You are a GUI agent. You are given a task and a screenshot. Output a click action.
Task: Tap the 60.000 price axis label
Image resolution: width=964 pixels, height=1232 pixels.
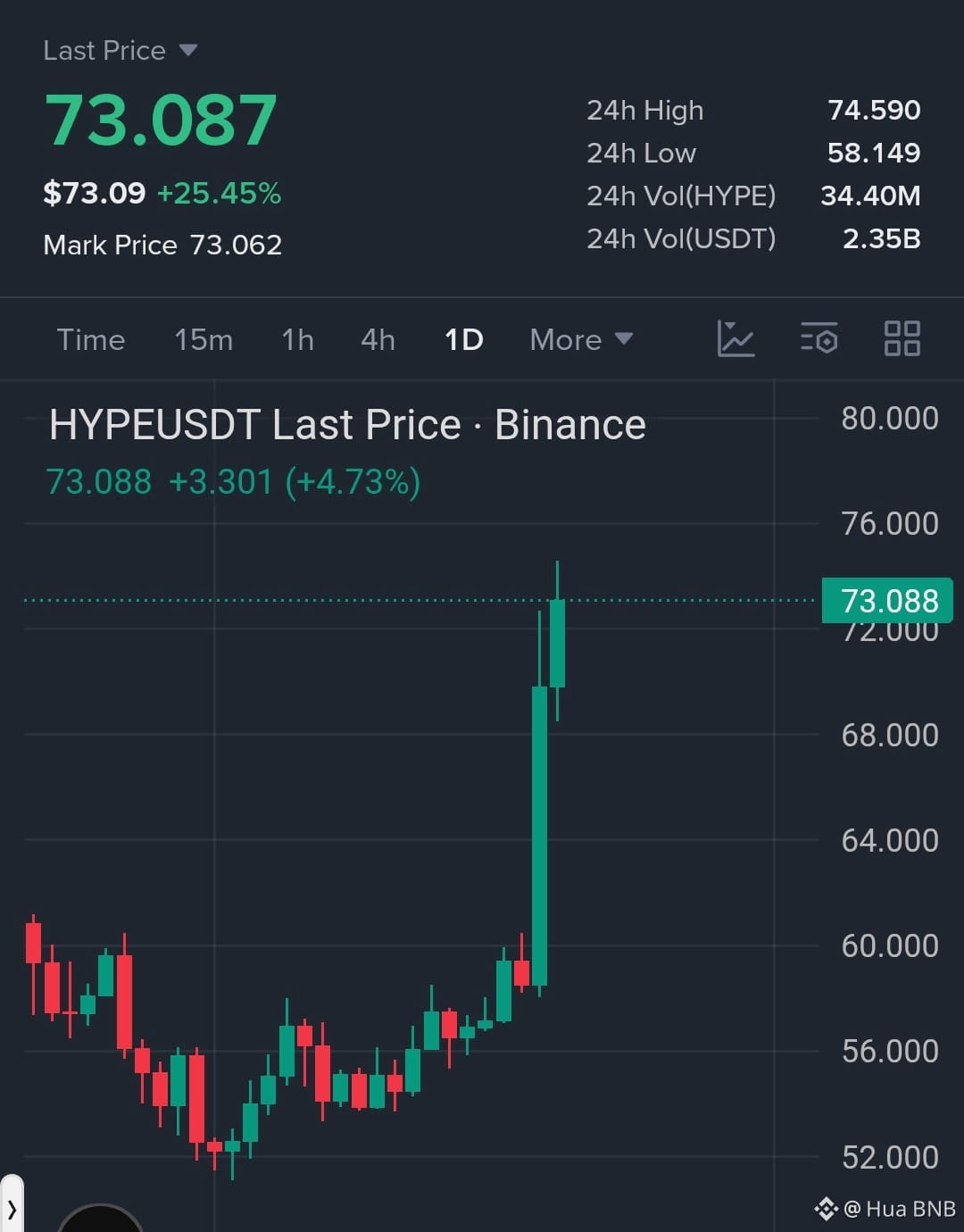pos(890,945)
